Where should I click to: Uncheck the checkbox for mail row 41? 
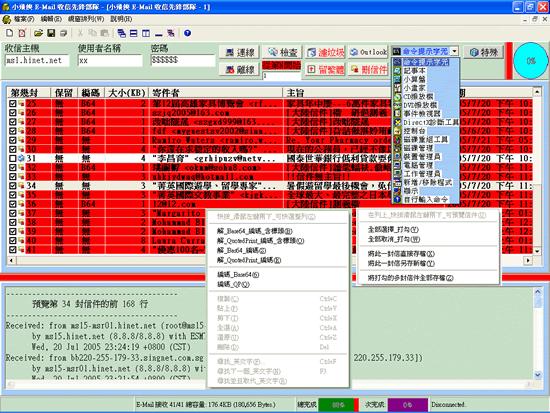13,249
